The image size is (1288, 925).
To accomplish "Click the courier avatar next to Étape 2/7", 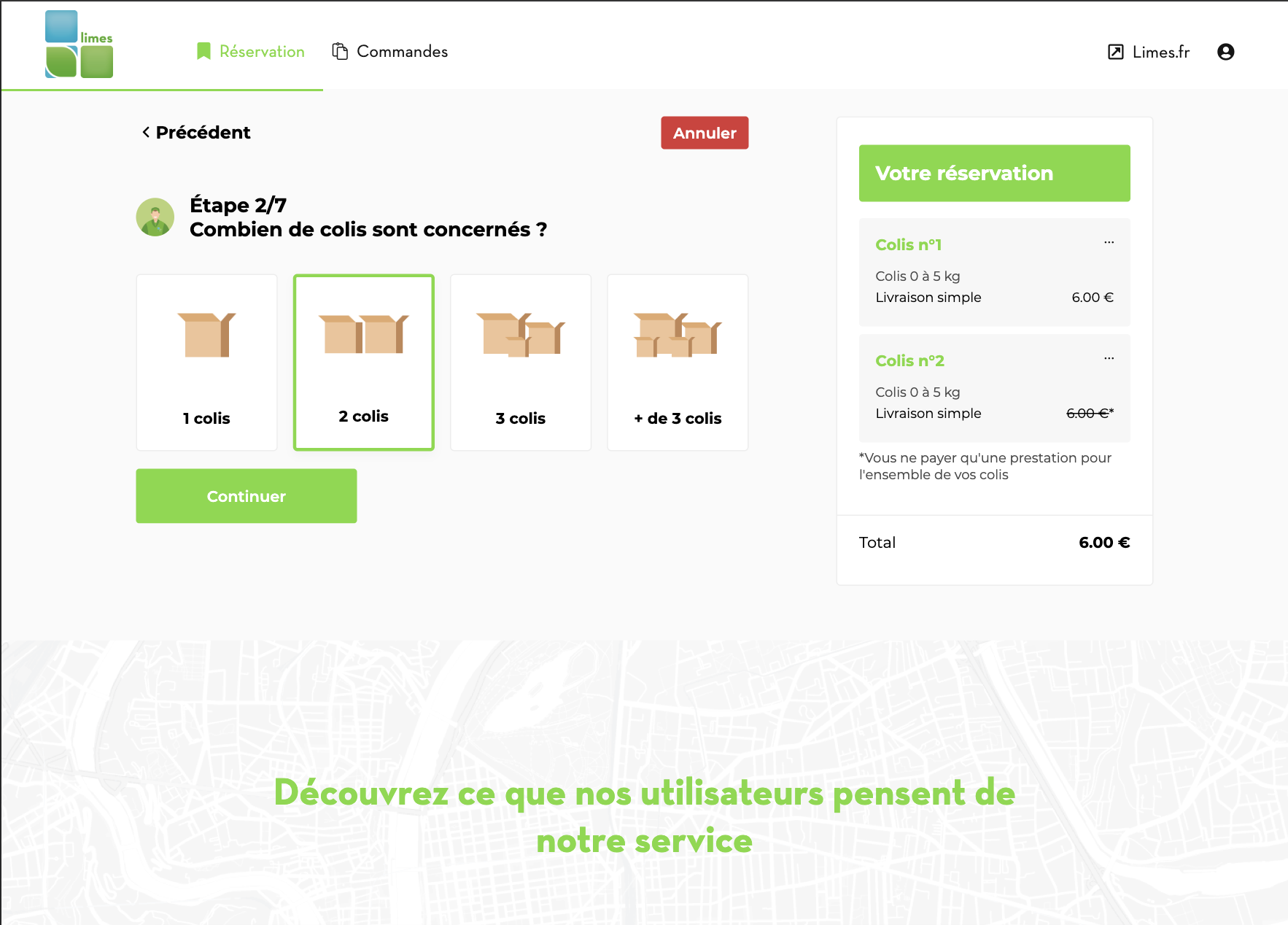I will 155,217.
